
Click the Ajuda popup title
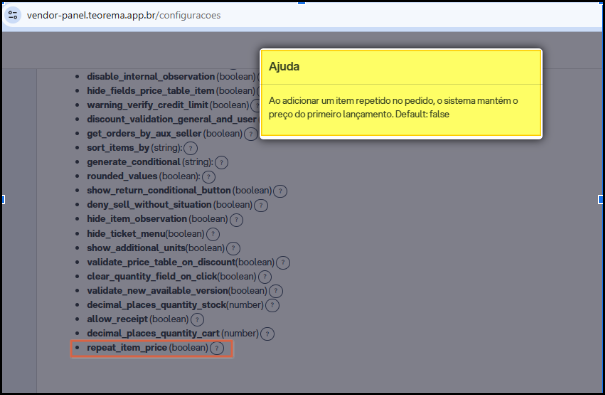tap(284, 66)
